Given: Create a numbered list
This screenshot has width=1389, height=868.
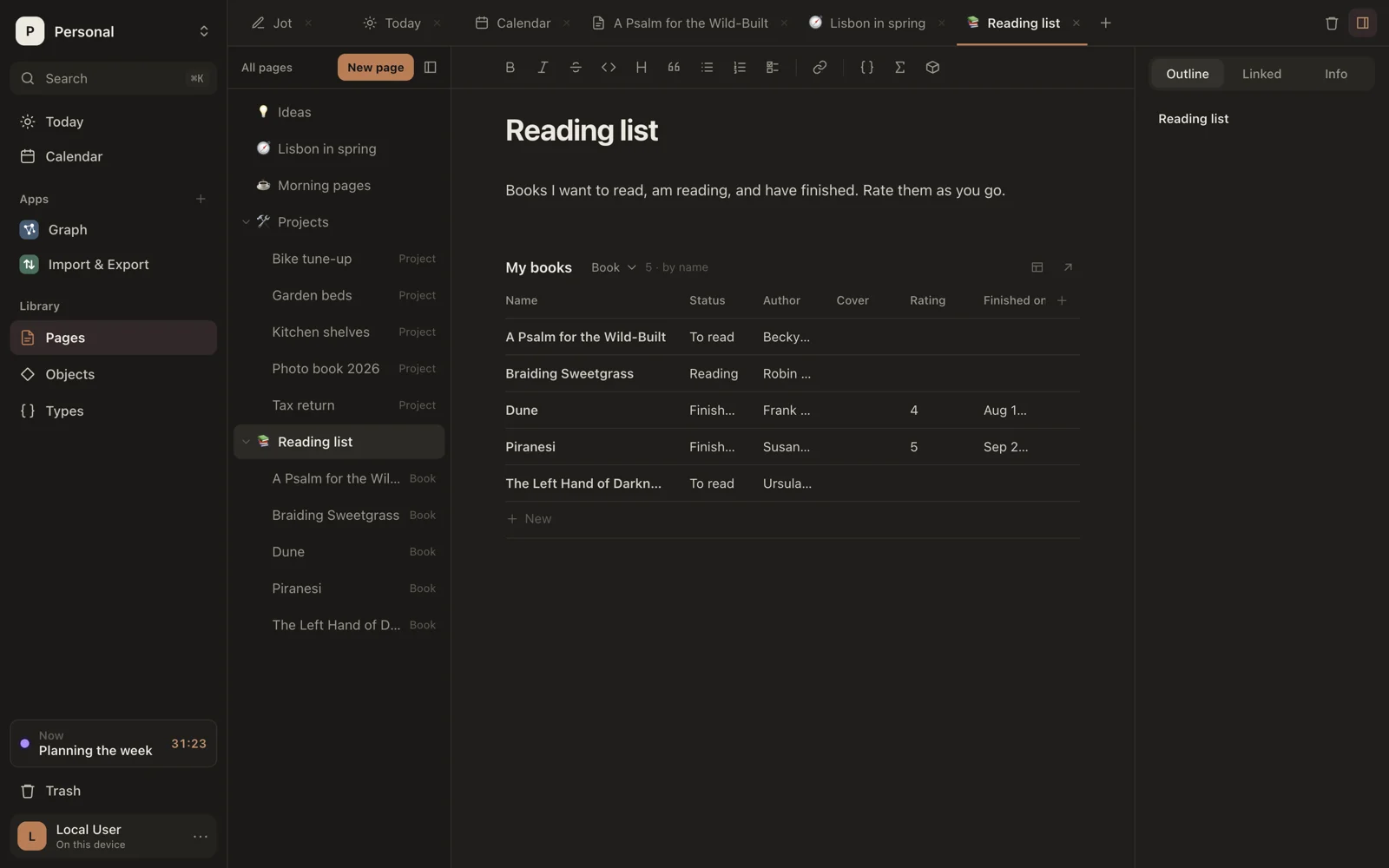Looking at the screenshot, I should (x=740, y=68).
